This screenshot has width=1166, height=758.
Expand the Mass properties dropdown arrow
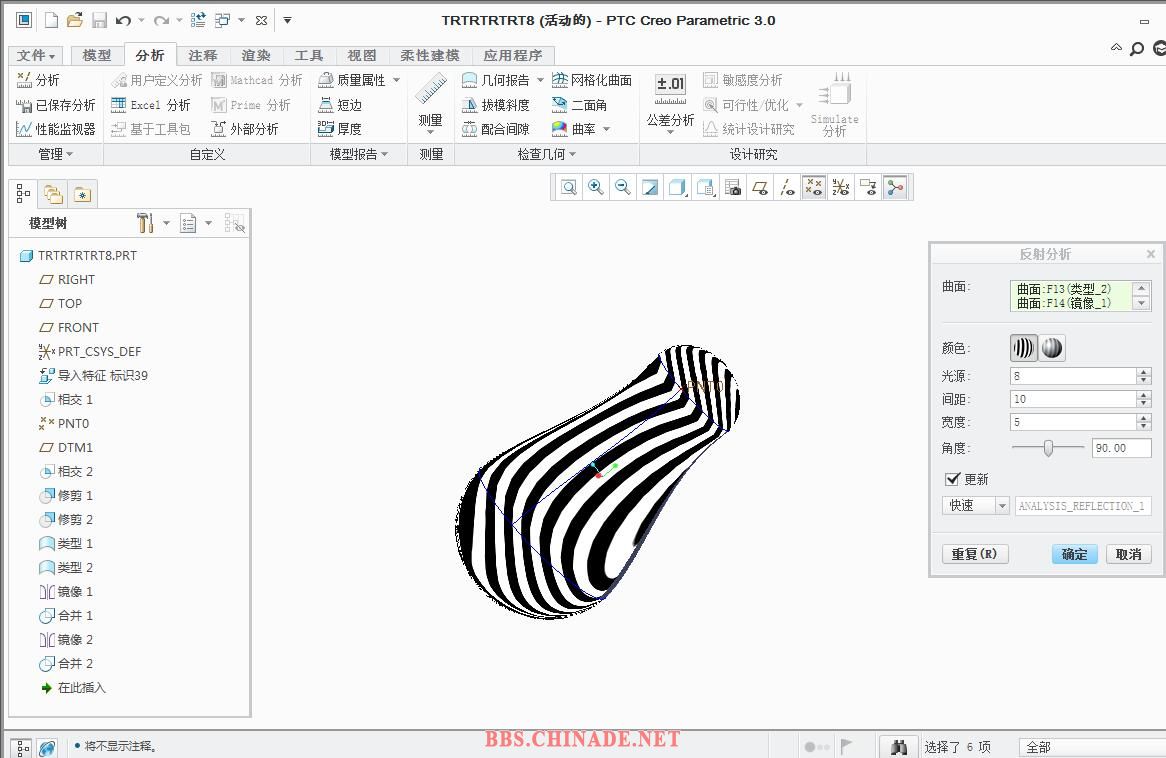(396, 80)
